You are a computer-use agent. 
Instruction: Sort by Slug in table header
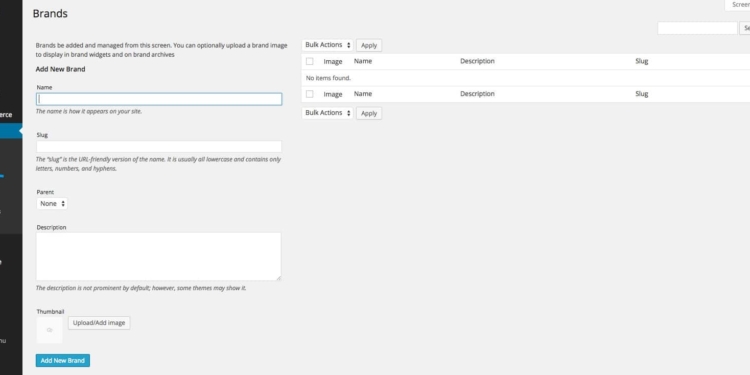tap(641, 61)
